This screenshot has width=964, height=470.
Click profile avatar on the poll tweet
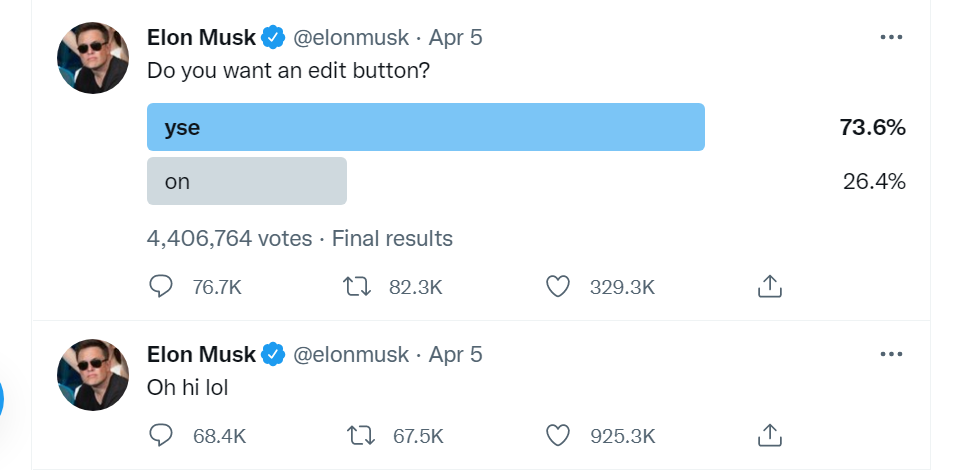coord(93,58)
